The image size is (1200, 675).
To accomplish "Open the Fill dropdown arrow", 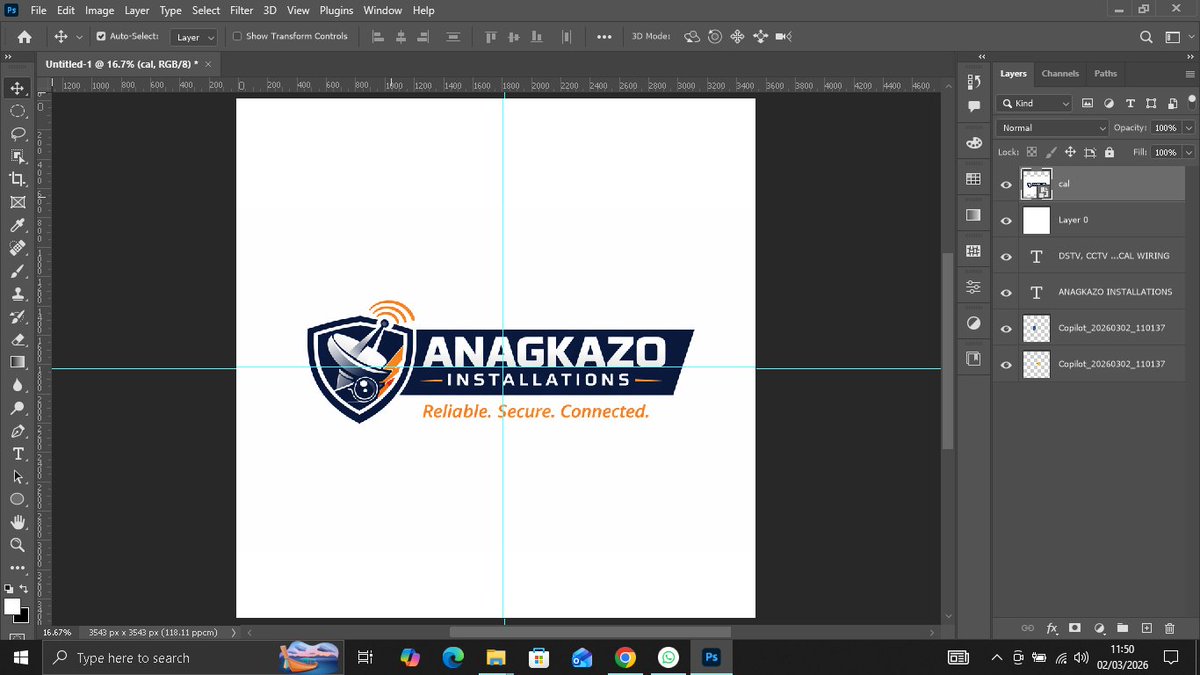I will click(x=1188, y=152).
